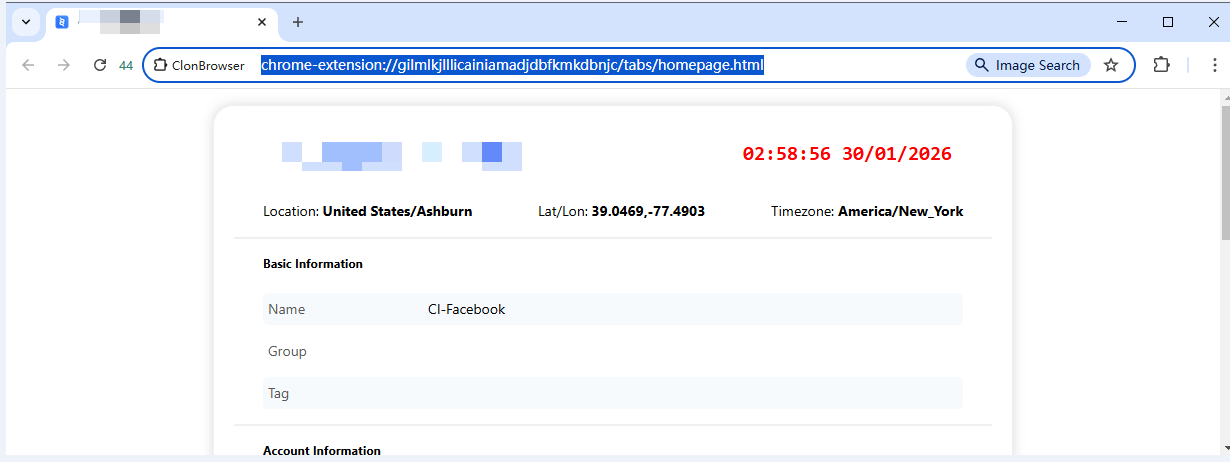
Task: Click the highlighted URL in the address bar
Action: (513, 65)
